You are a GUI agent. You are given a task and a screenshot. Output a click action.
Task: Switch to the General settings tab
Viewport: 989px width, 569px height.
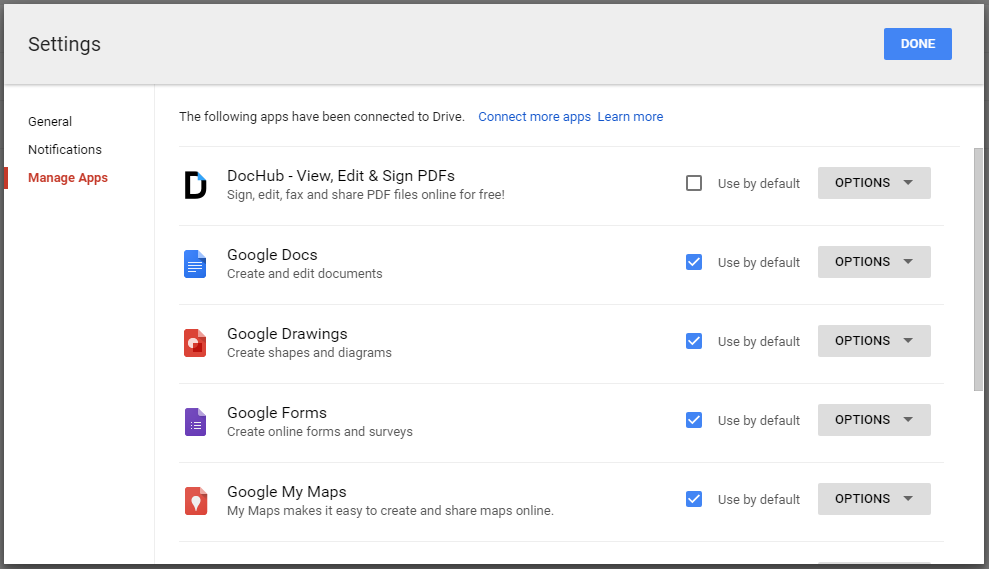50,121
